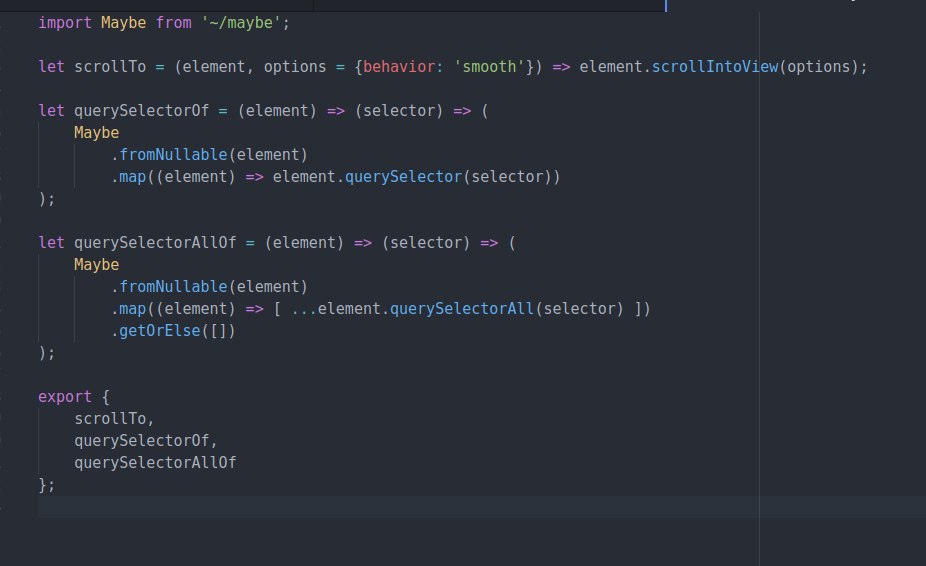Click the empty highlighted last editor line
The width and height of the screenshot is (926, 566).
pyautogui.click(x=482, y=508)
